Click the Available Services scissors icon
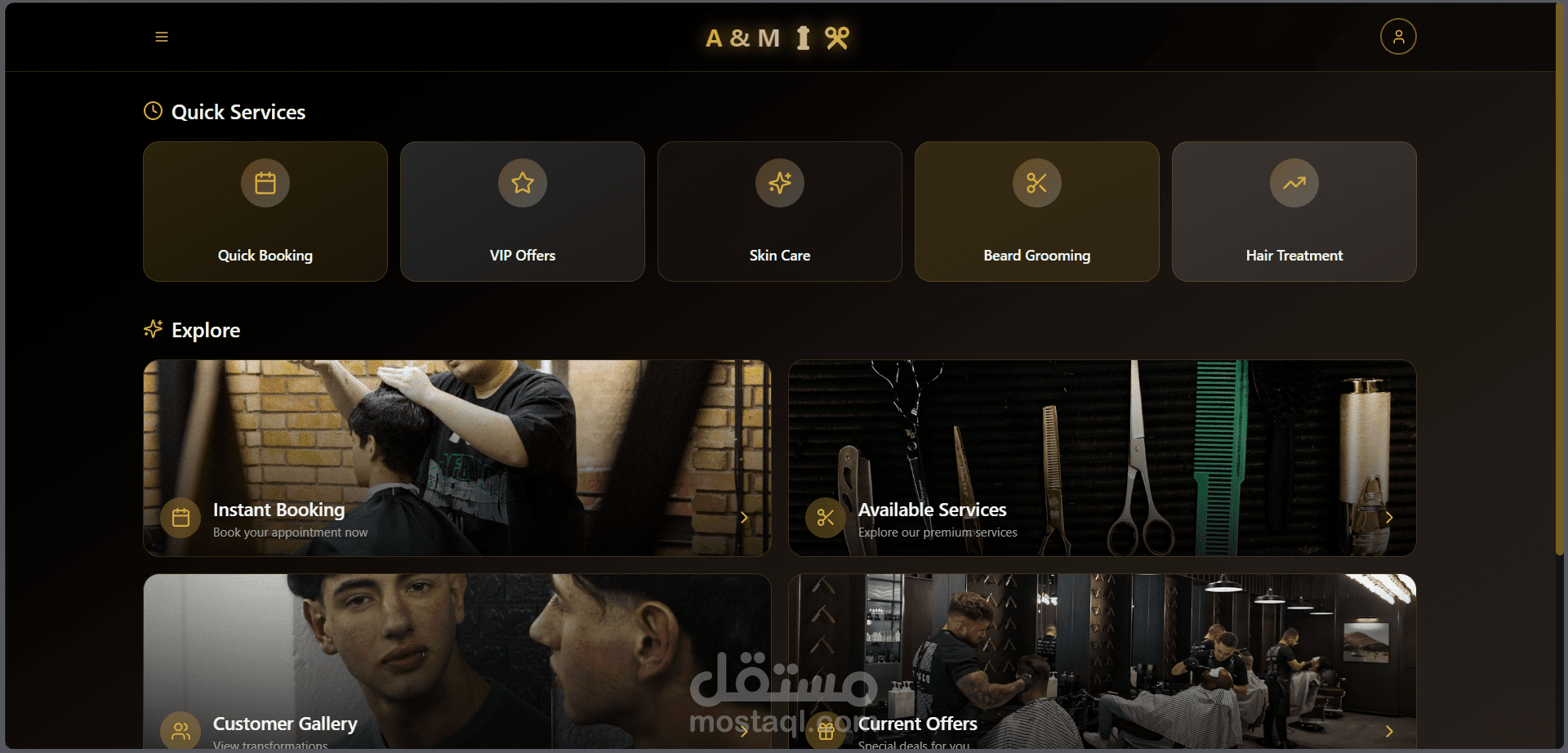 click(x=826, y=518)
